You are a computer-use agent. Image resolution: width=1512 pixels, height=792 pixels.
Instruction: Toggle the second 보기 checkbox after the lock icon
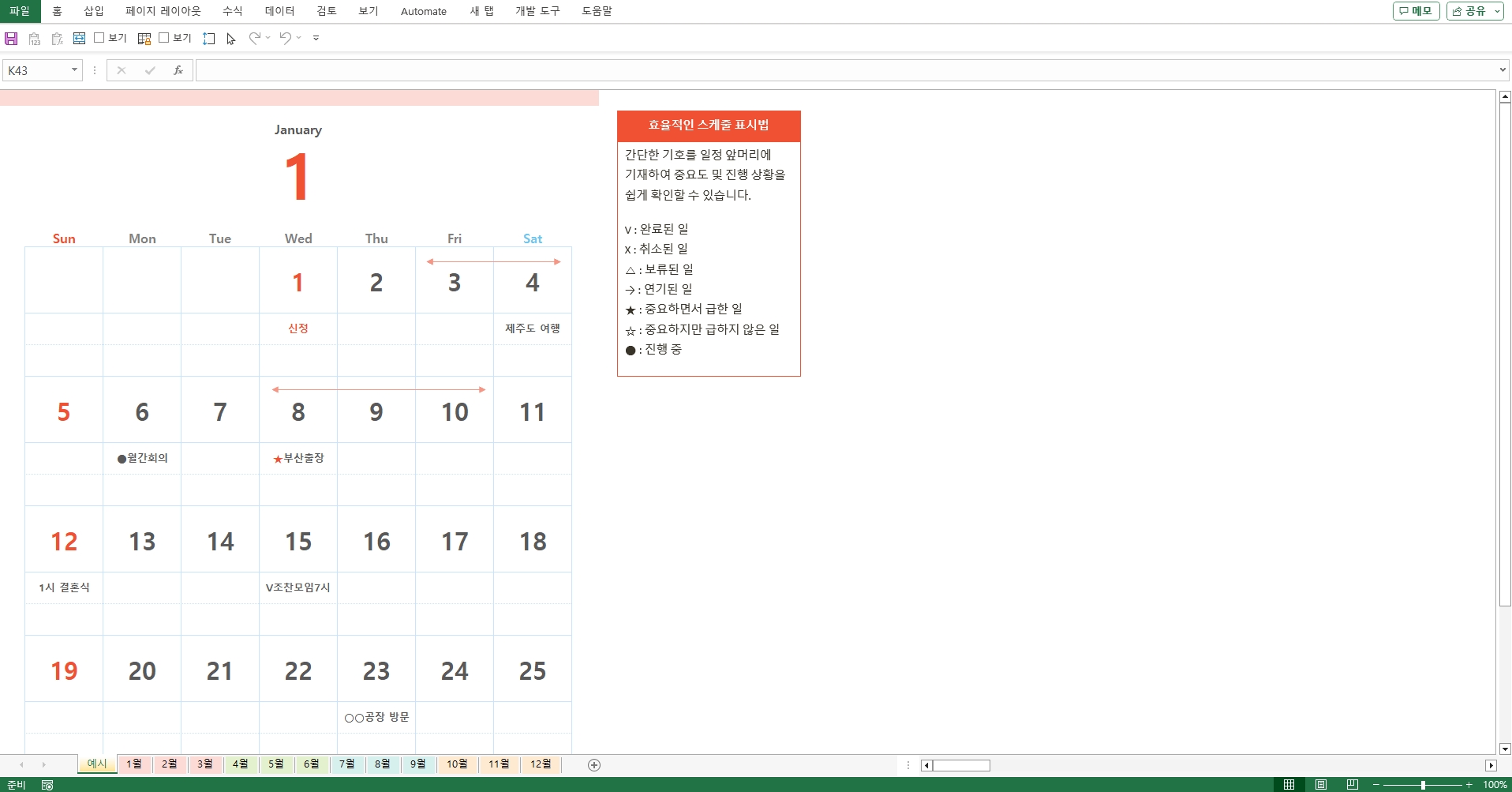(x=164, y=37)
